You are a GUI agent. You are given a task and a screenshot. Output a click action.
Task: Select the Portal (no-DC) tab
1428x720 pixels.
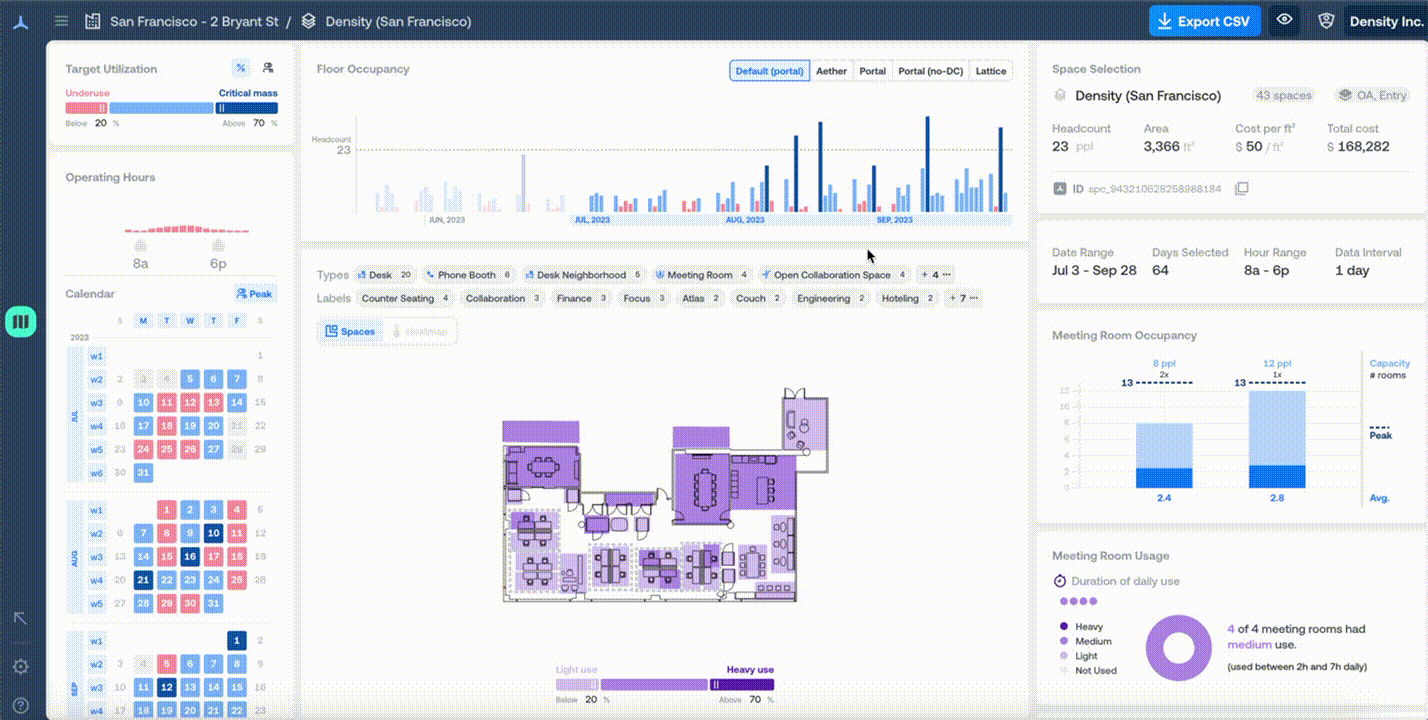tap(930, 71)
